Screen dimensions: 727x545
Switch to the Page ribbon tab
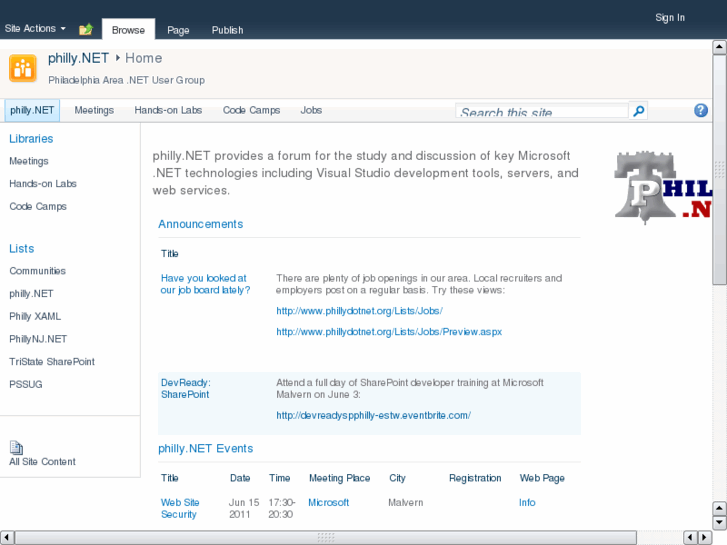tap(178, 30)
